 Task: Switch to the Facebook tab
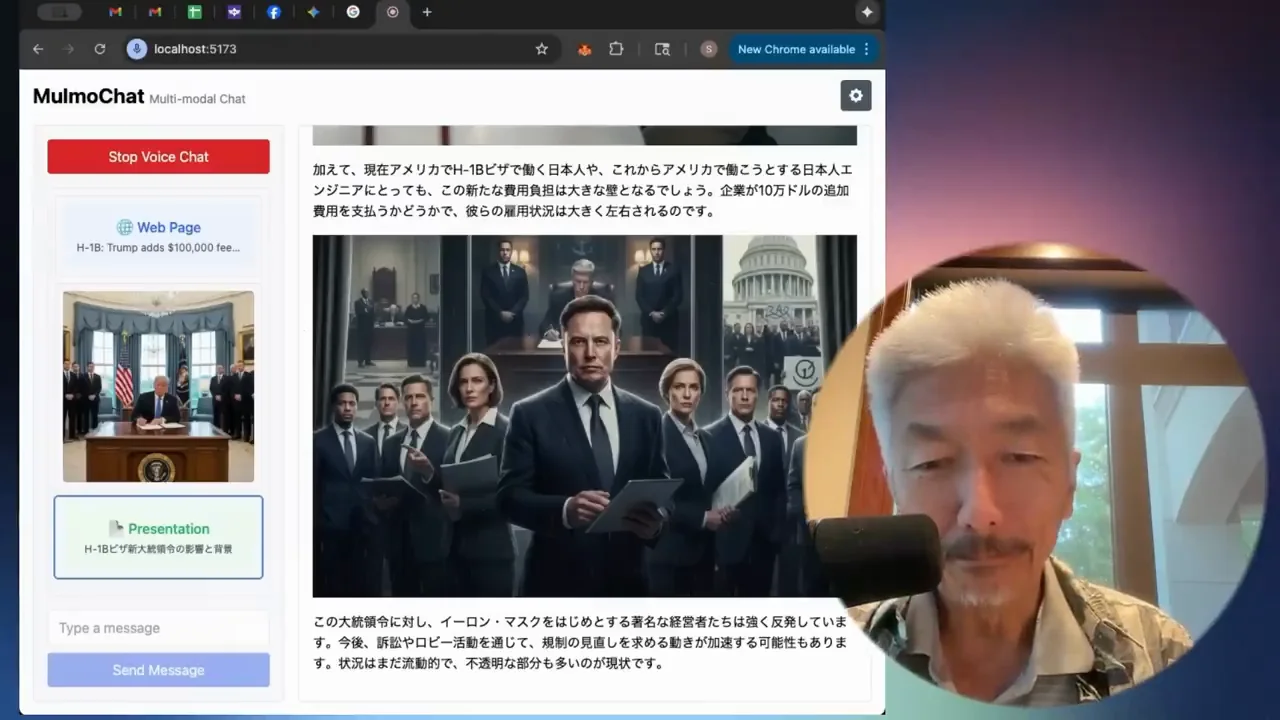click(x=273, y=12)
